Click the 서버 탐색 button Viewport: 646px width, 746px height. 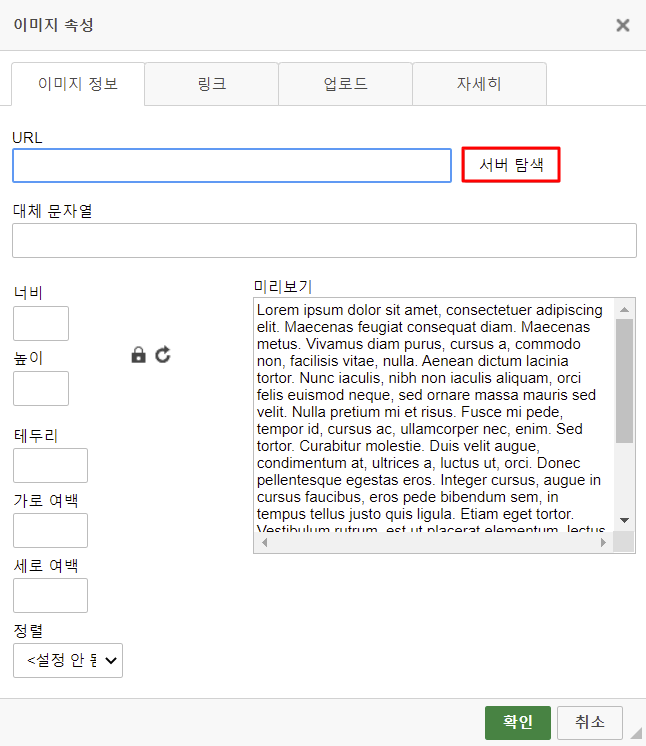point(511,165)
